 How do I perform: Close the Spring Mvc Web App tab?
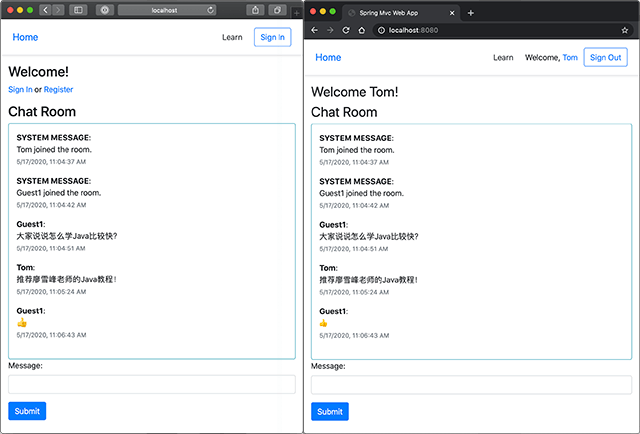[x=453, y=12]
